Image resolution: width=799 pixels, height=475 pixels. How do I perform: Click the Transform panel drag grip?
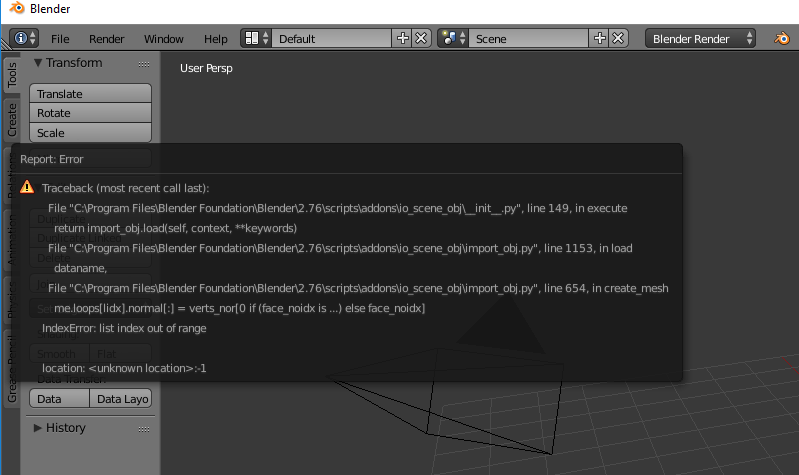144,64
